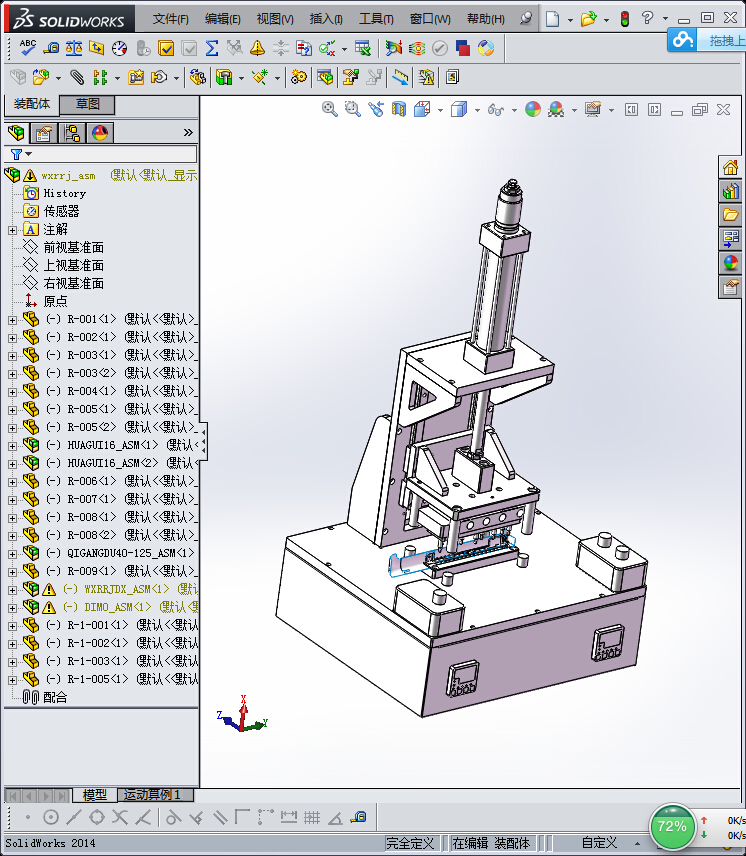
Task: Click the Zoom to Area icon
Action: point(353,109)
